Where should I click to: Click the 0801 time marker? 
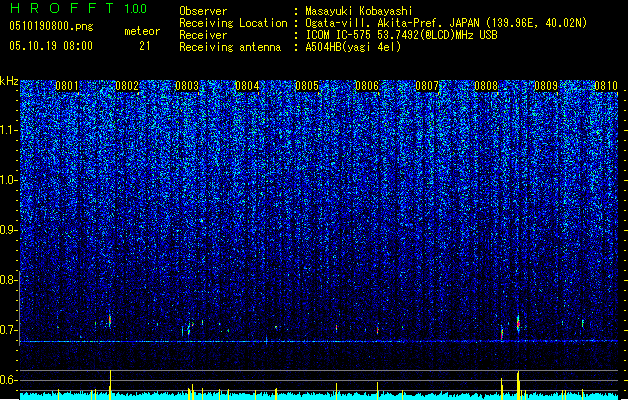pyautogui.click(x=67, y=86)
